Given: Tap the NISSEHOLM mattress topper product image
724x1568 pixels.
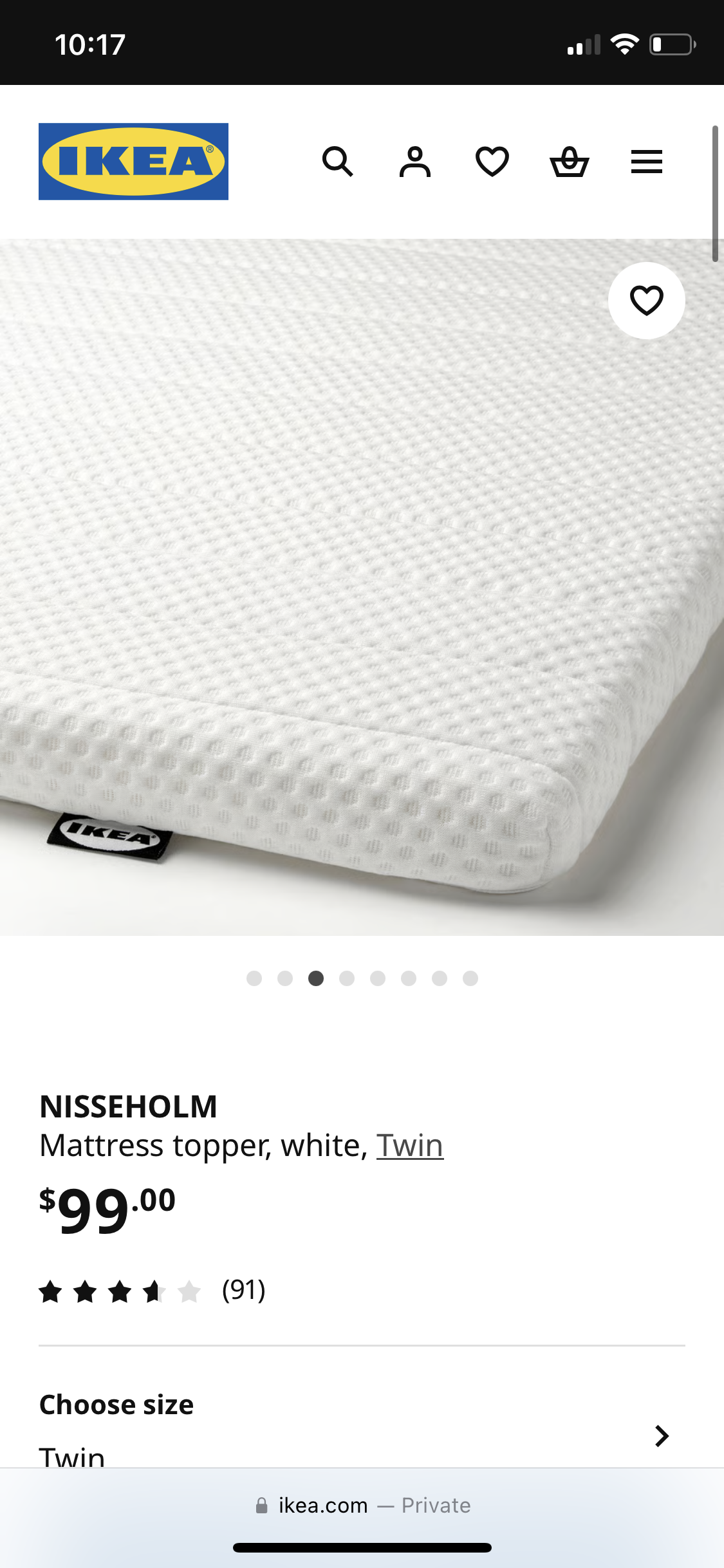Looking at the screenshot, I should [362, 587].
